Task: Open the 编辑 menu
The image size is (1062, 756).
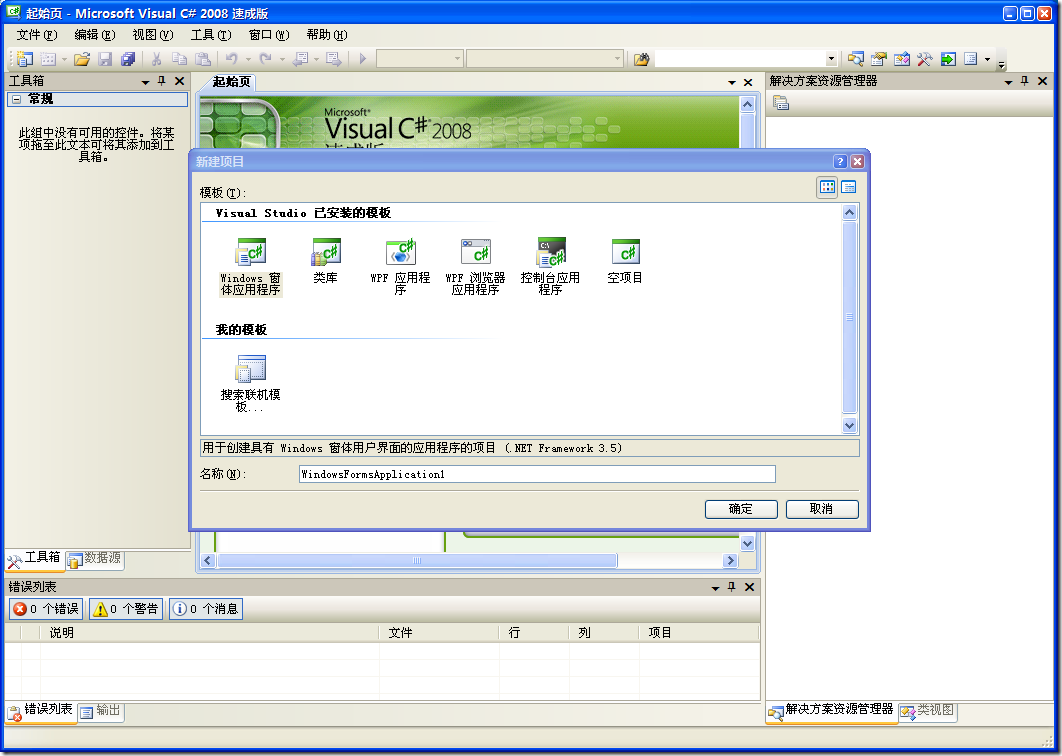Action: [x=95, y=35]
